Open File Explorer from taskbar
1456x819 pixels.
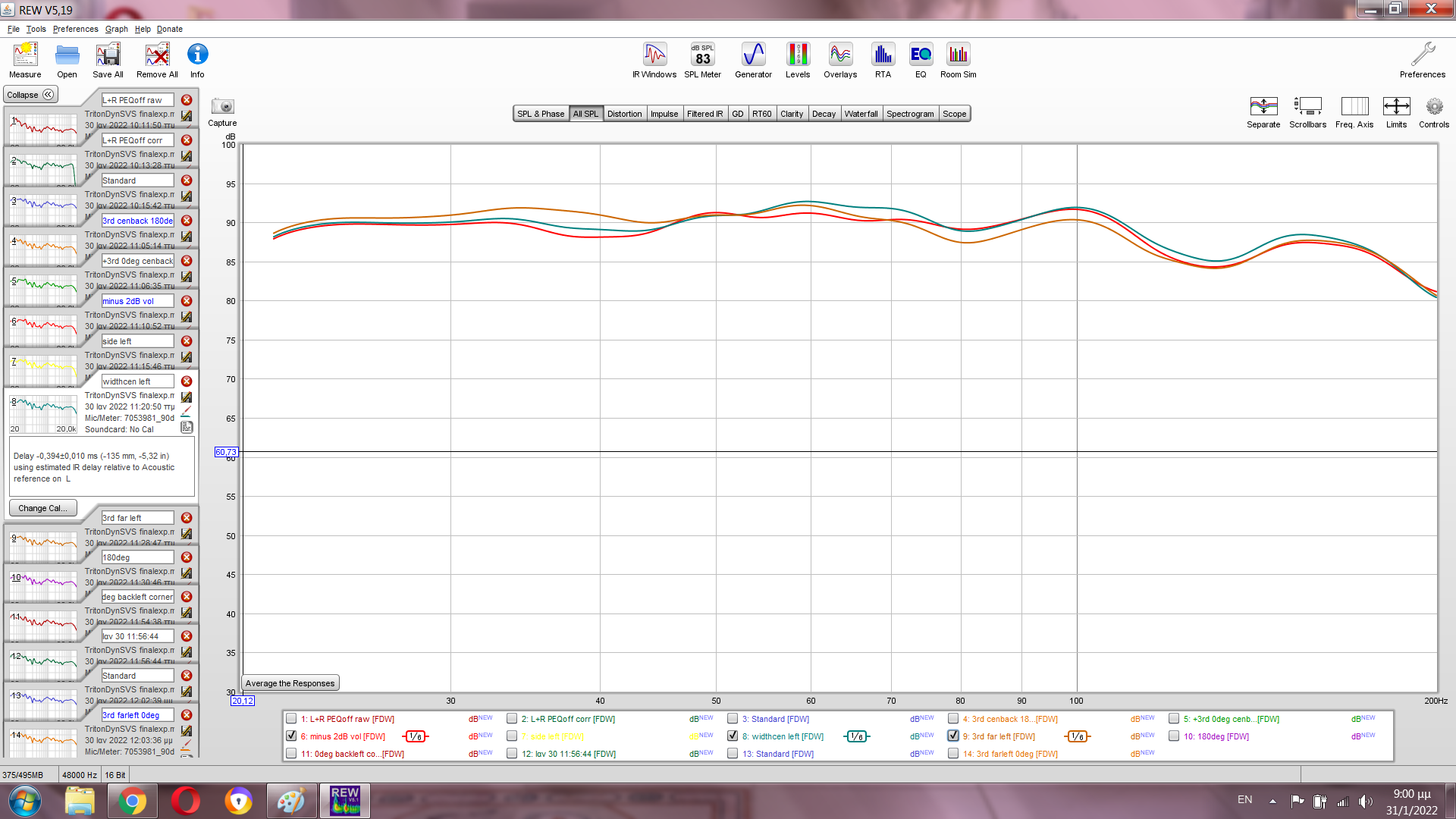pos(79,801)
